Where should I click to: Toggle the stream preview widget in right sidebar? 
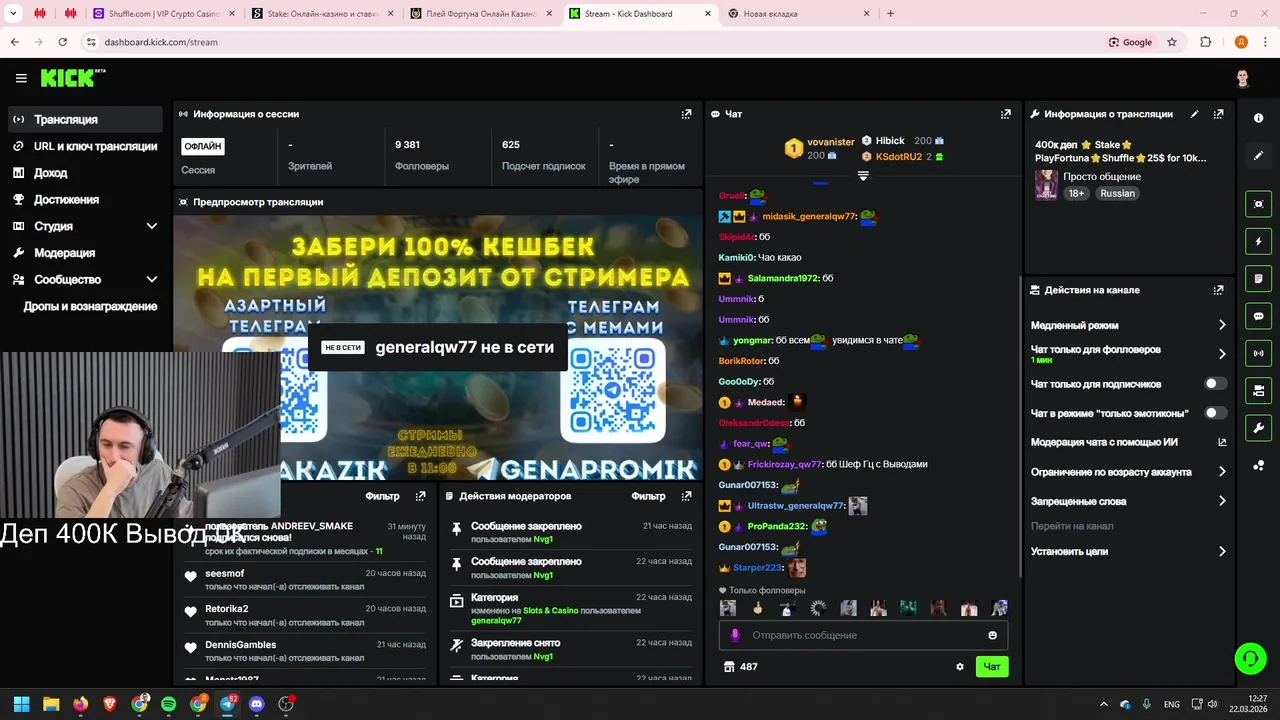(x=1259, y=204)
